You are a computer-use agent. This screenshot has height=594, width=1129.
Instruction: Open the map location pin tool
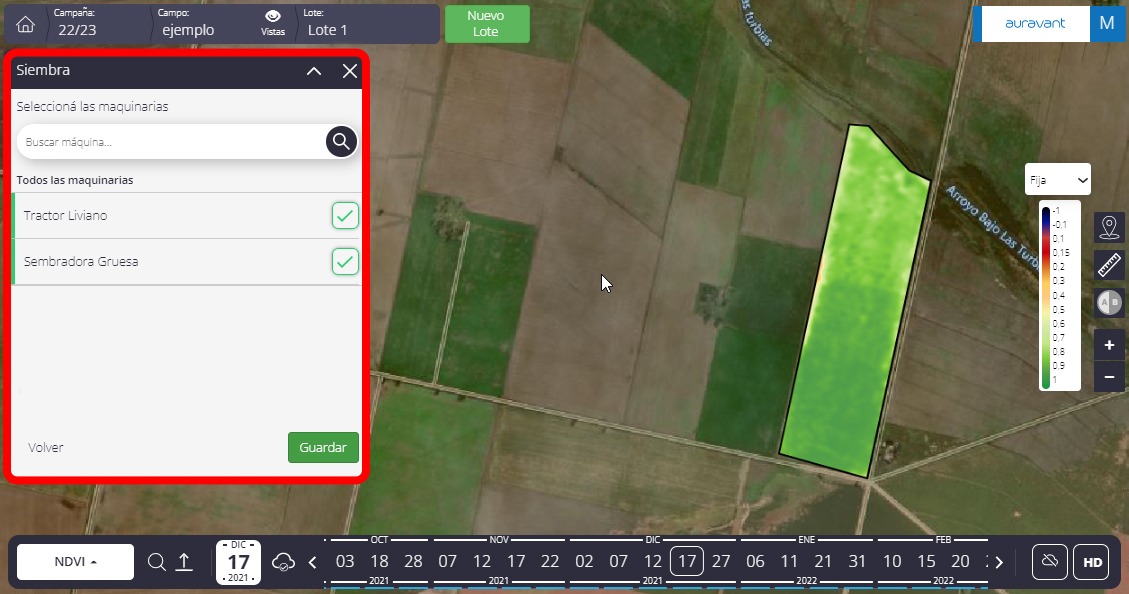[x=1109, y=227]
